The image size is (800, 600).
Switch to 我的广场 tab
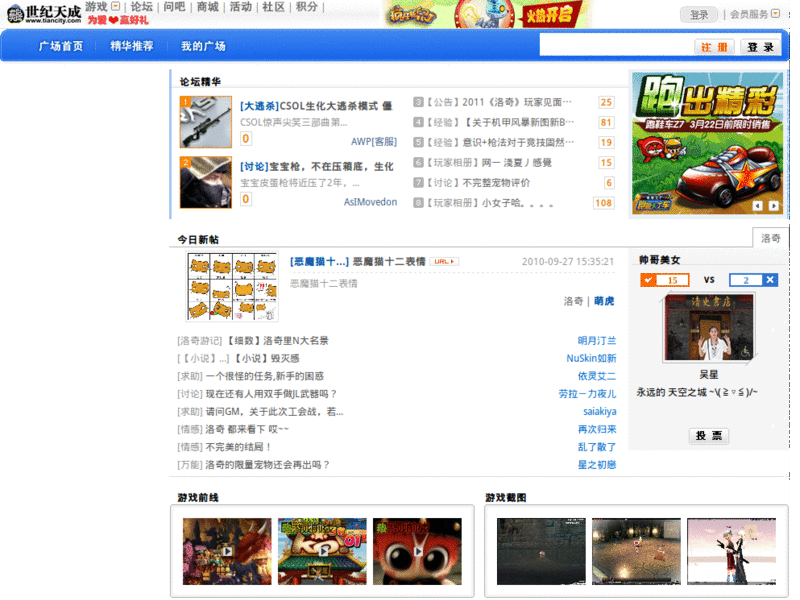coord(203,46)
